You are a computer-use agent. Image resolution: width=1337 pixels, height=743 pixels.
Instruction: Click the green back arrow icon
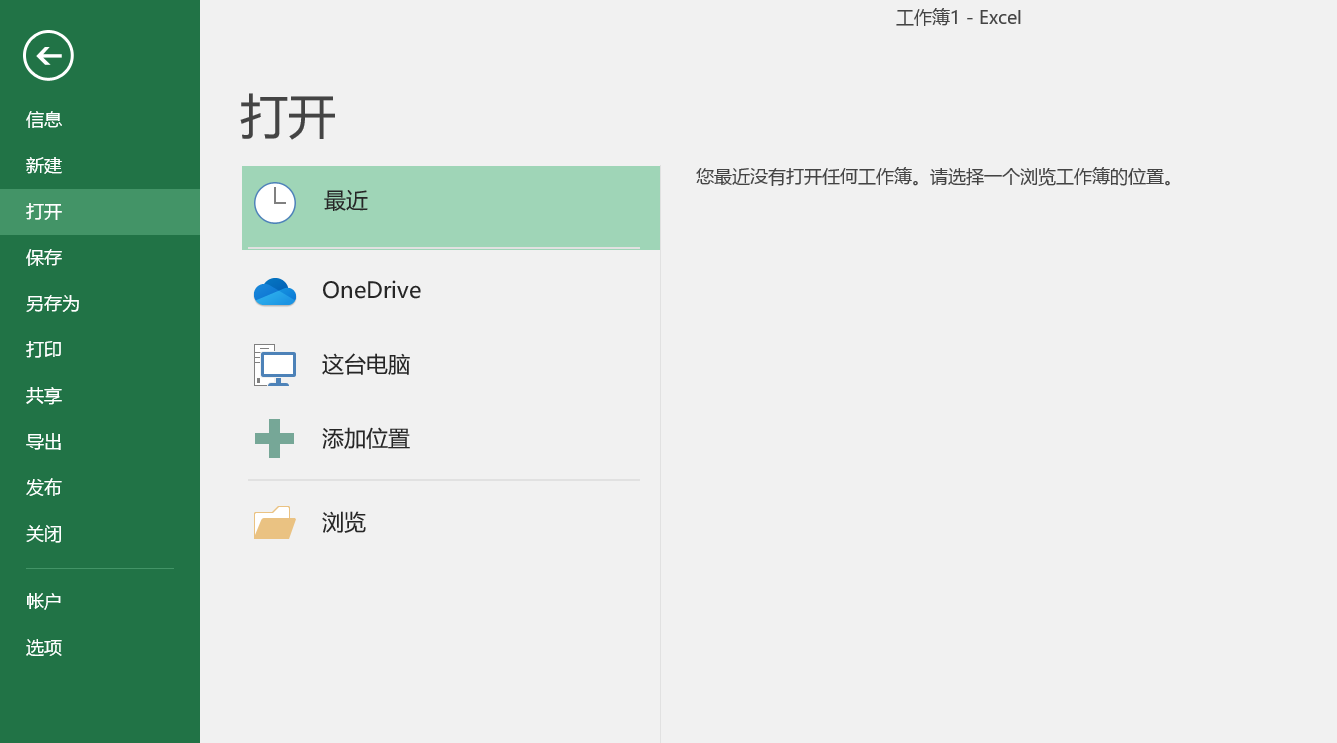47,55
